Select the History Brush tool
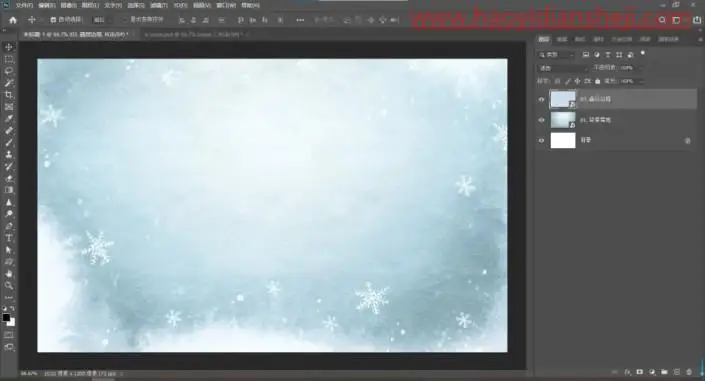The height and width of the screenshot is (381, 705). [9, 166]
